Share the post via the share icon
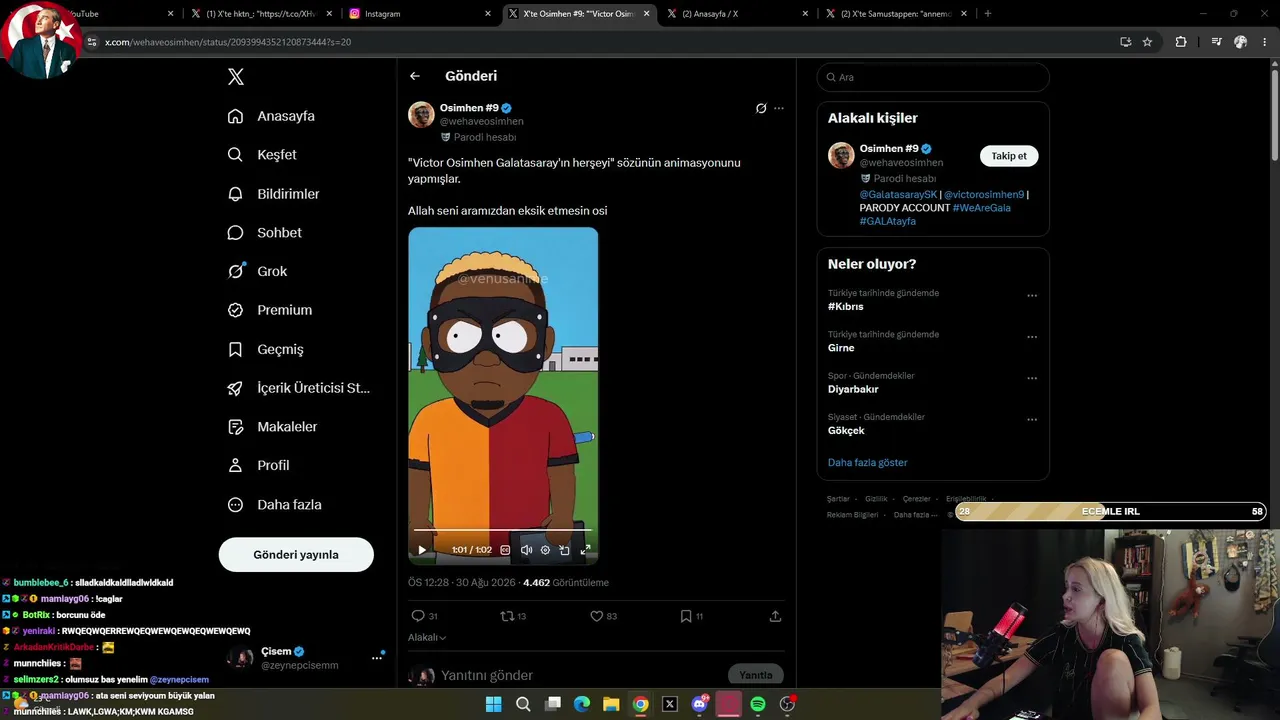The width and height of the screenshot is (1280, 720). 775,616
